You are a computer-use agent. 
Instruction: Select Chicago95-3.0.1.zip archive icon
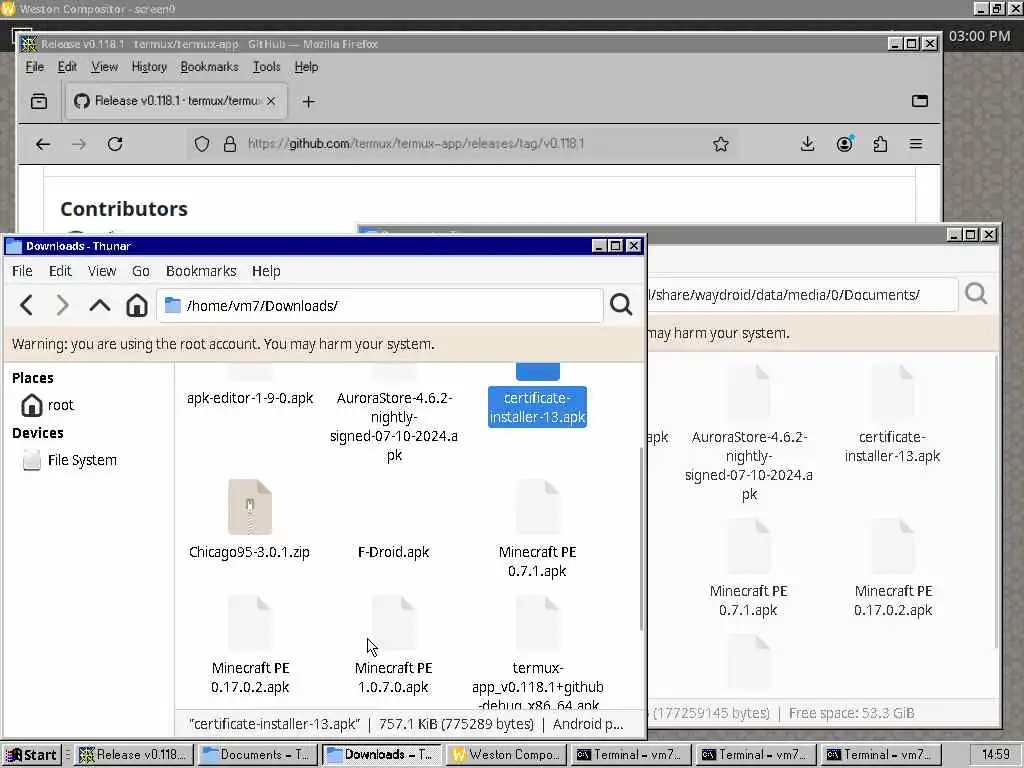(x=249, y=507)
